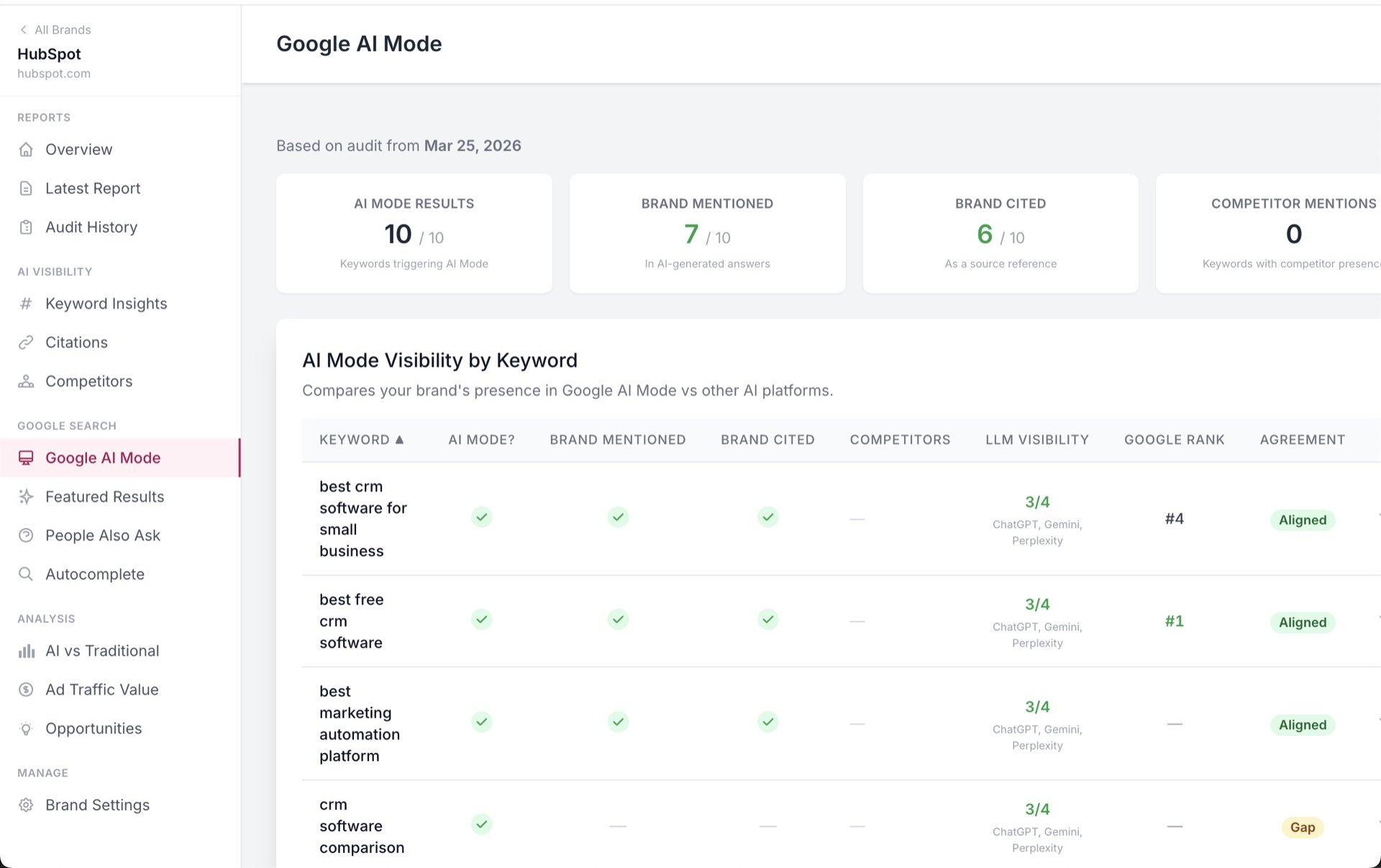This screenshot has width=1381, height=868.
Task: Click the COMPETITORS column header
Action: (x=900, y=439)
